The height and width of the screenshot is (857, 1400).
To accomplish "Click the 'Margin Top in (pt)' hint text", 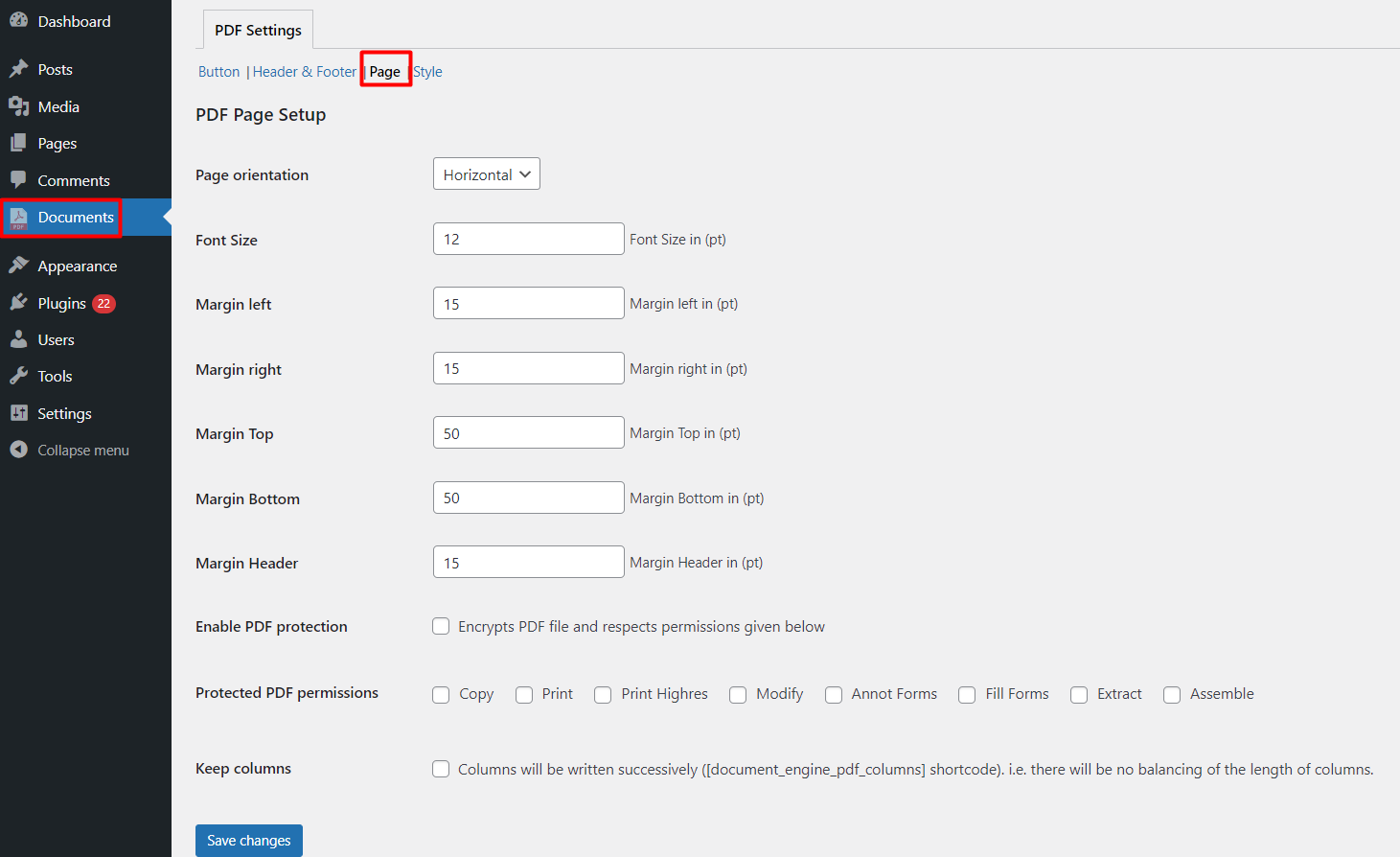I will [685, 433].
